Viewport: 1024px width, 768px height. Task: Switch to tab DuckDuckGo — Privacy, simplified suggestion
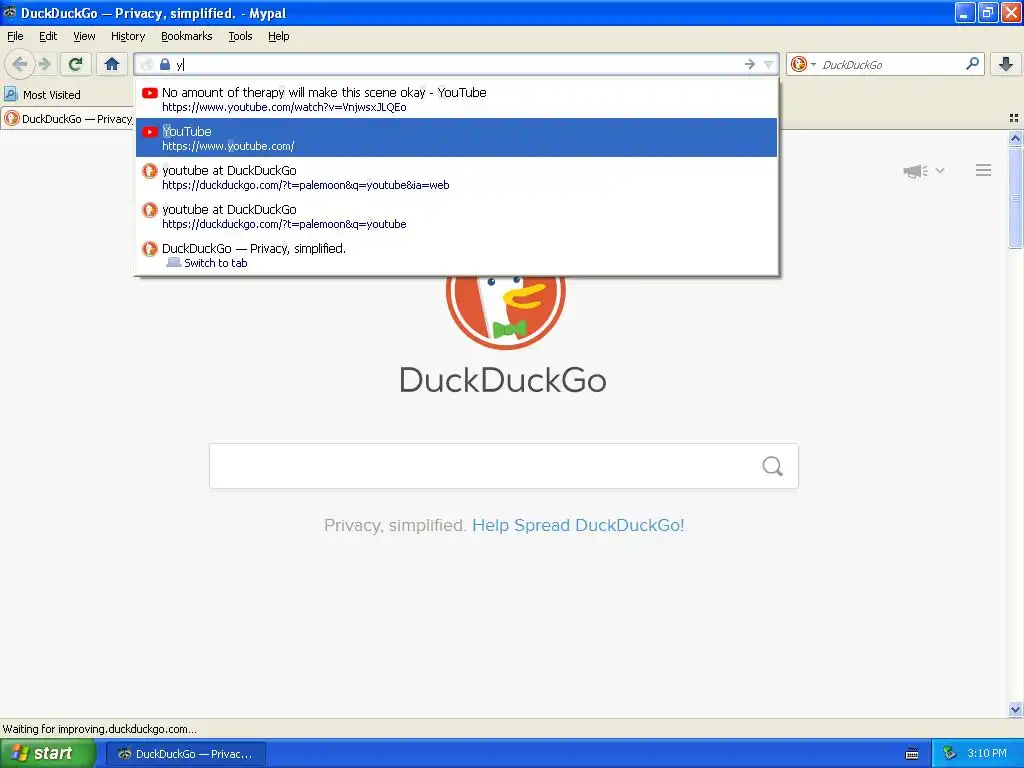(456, 255)
